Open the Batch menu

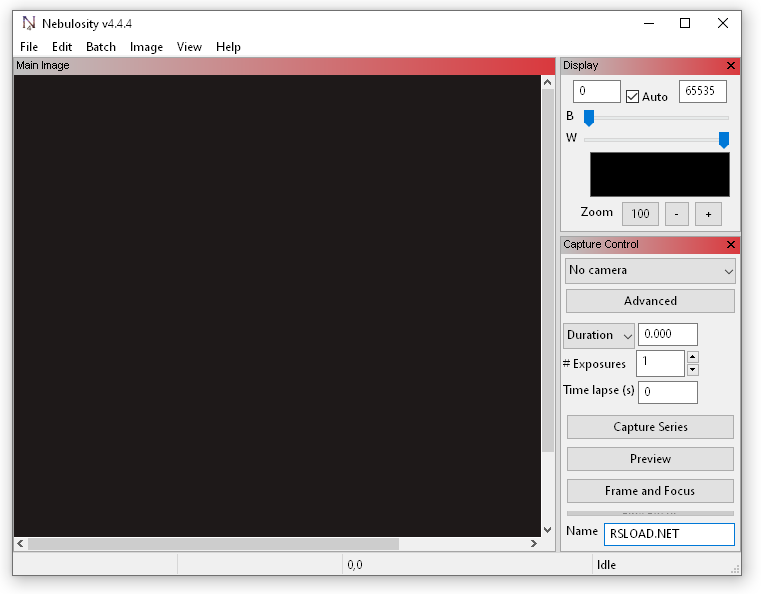pyautogui.click(x=101, y=47)
